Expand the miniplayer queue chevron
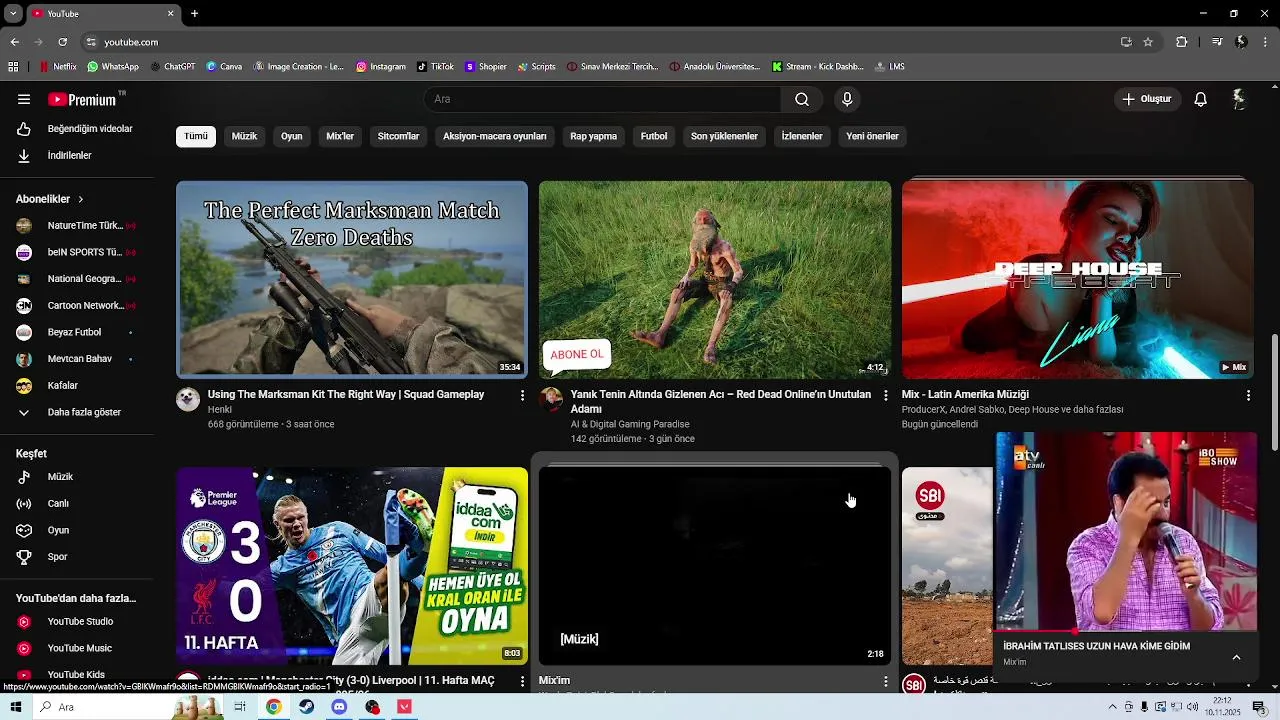This screenshot has width=1280, height=720. [x=1236, y=657]
